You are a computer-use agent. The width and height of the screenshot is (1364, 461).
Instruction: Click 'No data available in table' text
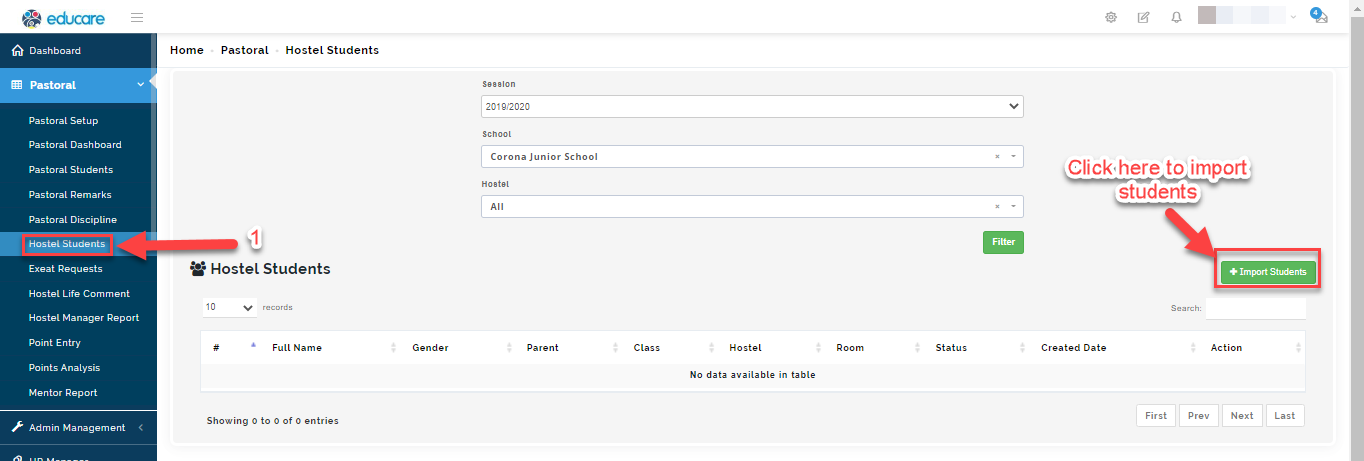(x=752, y=375)
